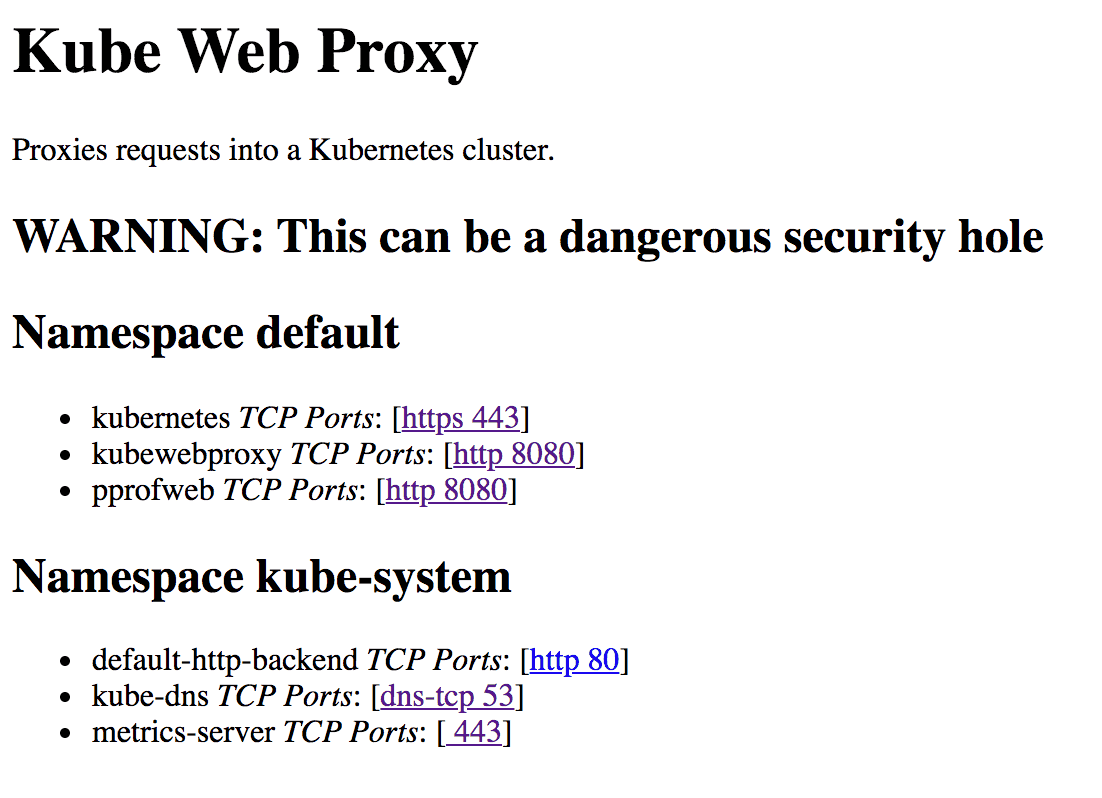Open default-http-backend http 80 link

tap(574, 661)
